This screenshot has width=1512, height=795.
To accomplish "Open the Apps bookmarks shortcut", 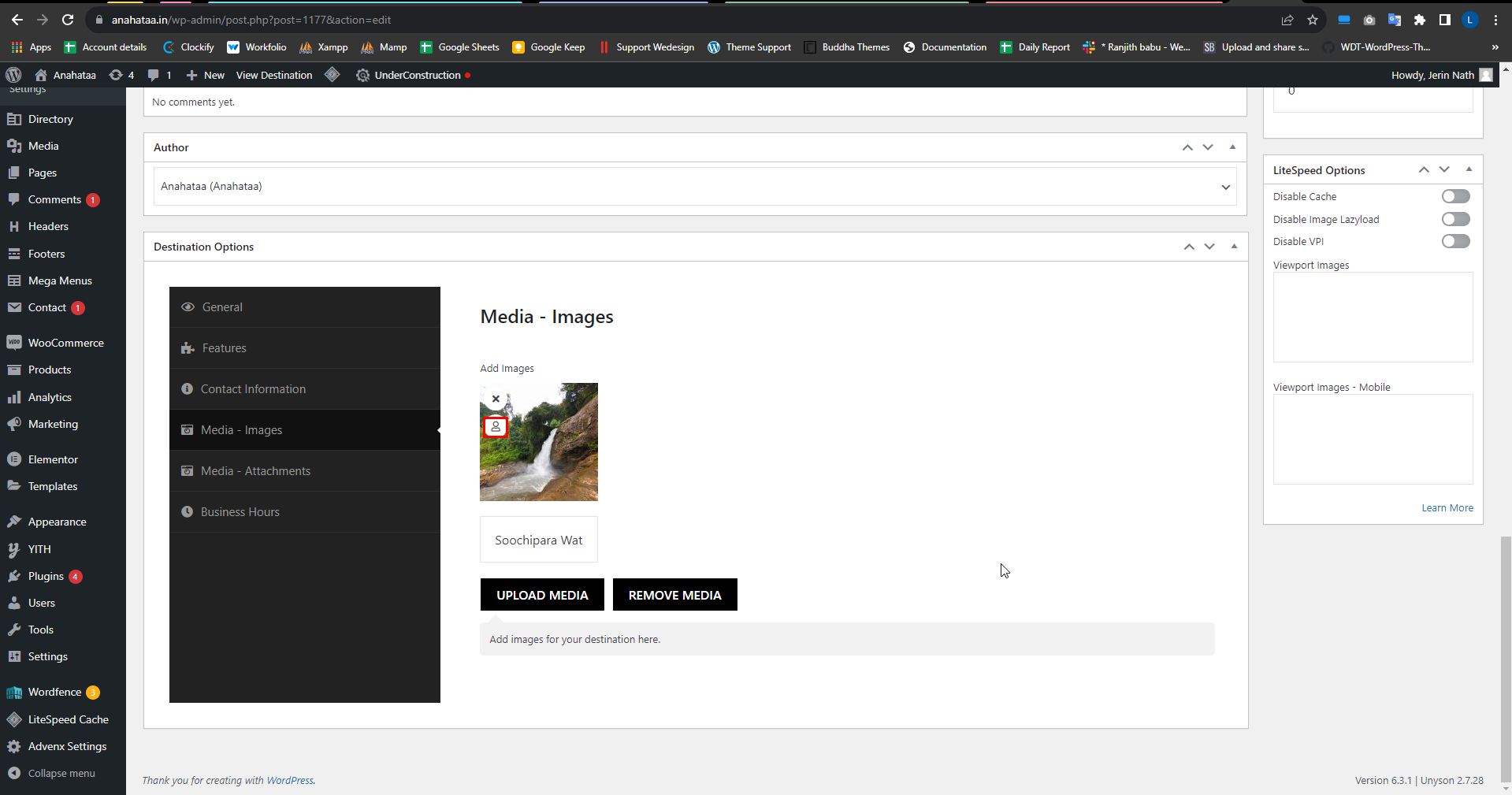I will pyautogui.click(x=32, y=47).
